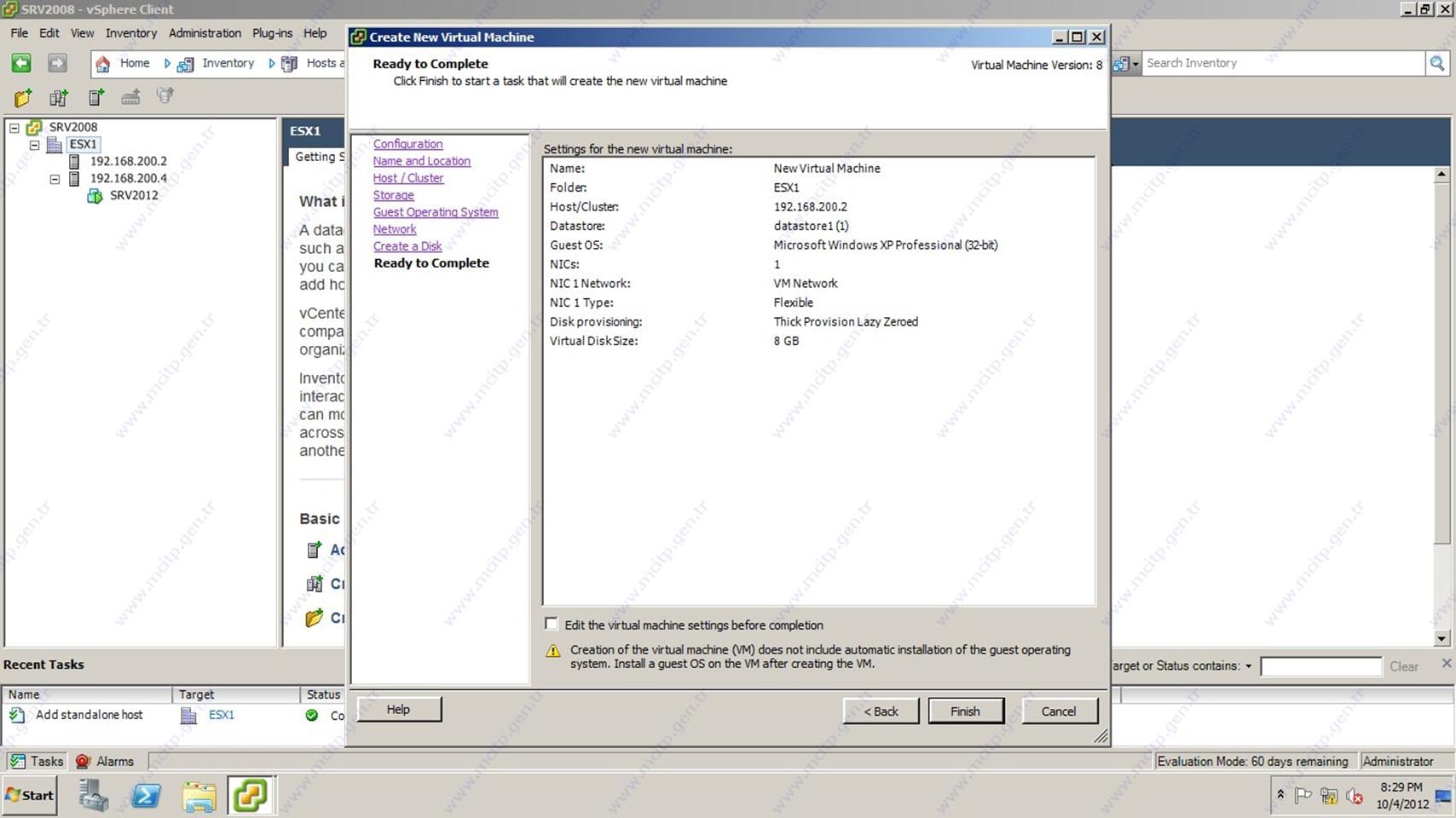Collapse the ESX1 datacenter node
1456x818 pixels.
(35, 145)
